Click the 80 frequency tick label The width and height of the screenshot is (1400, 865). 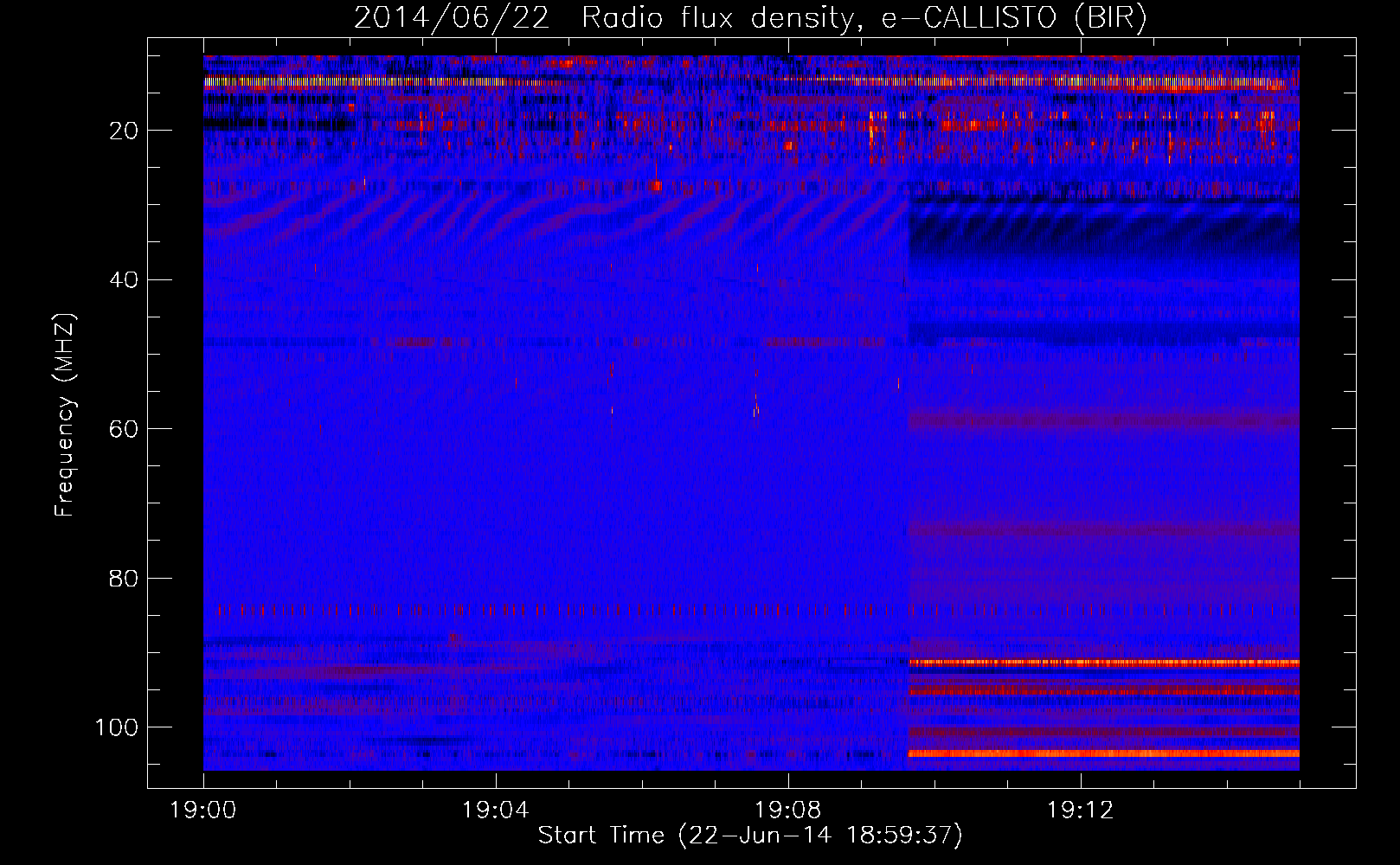(125, 578)
